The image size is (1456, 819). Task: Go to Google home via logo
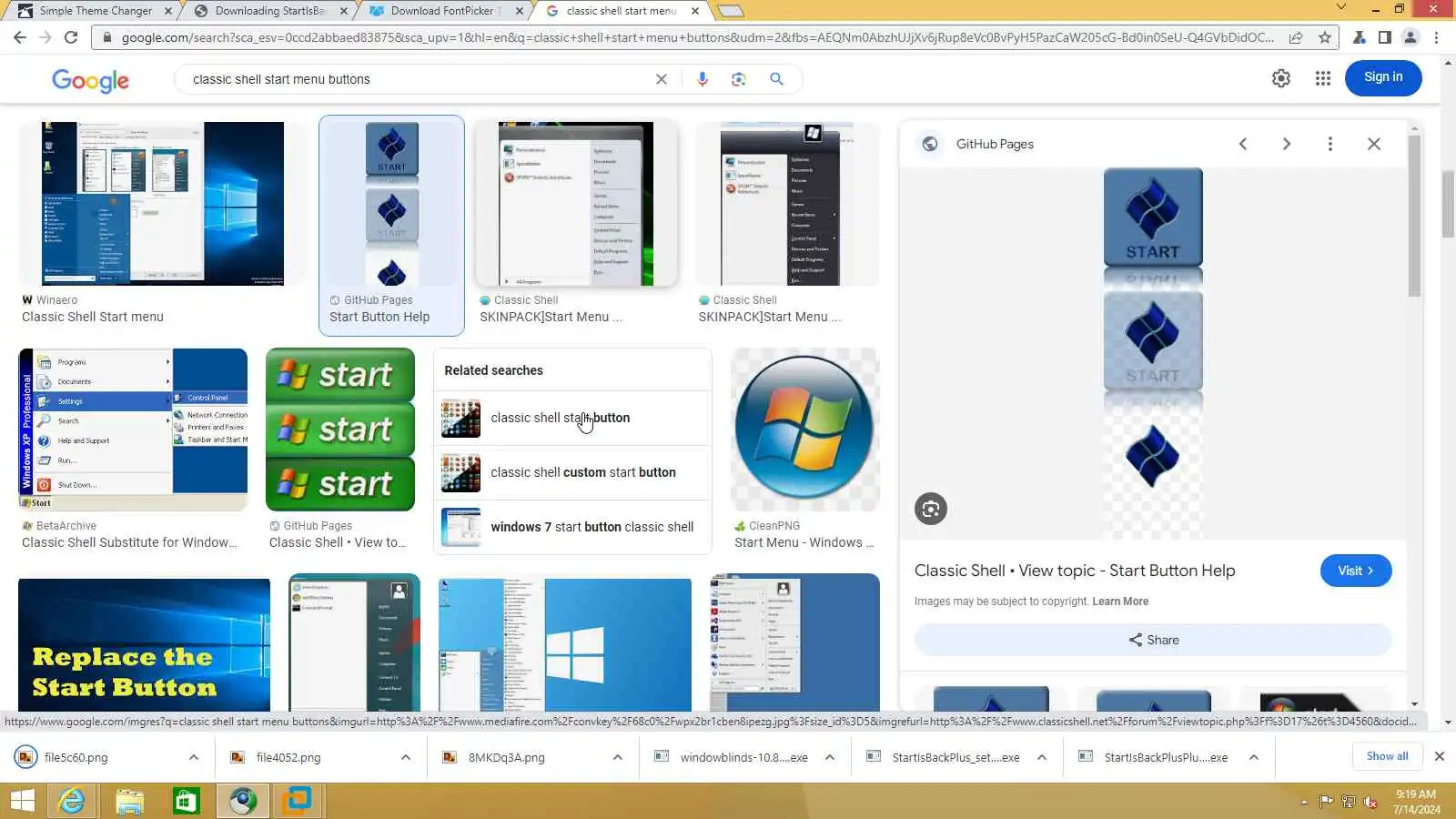(90, 80)
